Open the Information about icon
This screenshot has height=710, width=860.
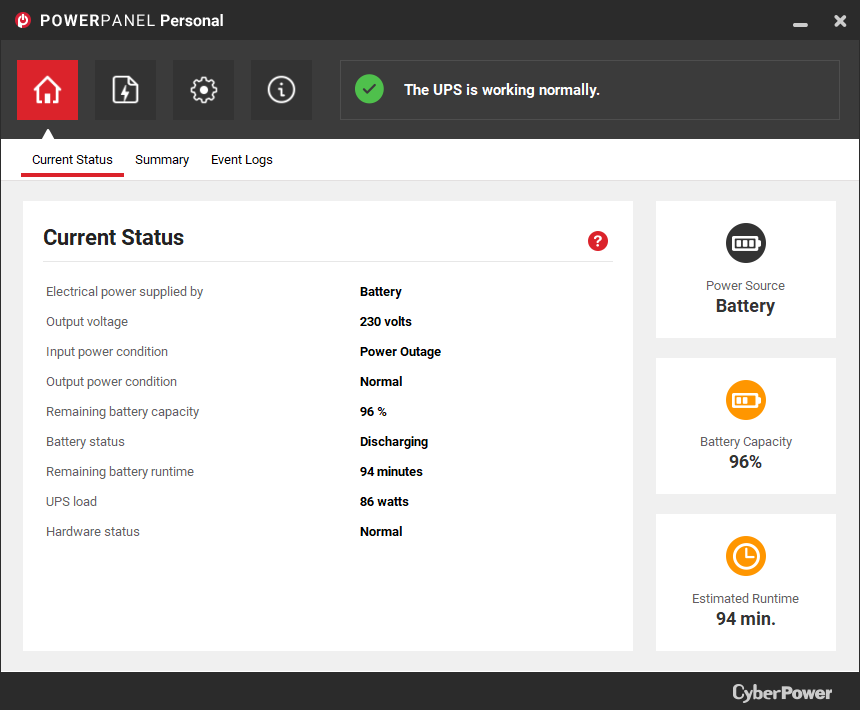(281, 90)
